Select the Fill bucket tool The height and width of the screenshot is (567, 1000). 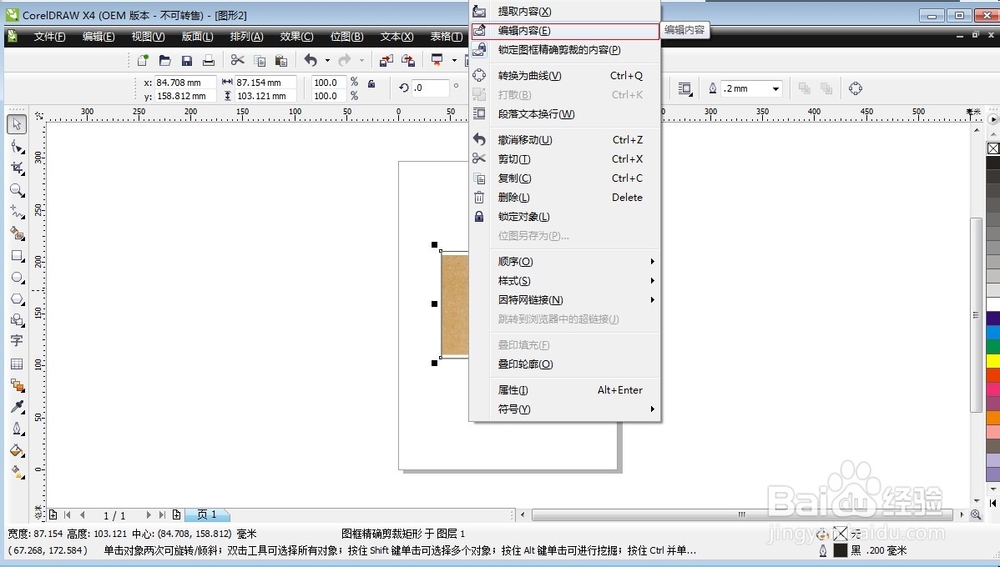click(17, 450)
